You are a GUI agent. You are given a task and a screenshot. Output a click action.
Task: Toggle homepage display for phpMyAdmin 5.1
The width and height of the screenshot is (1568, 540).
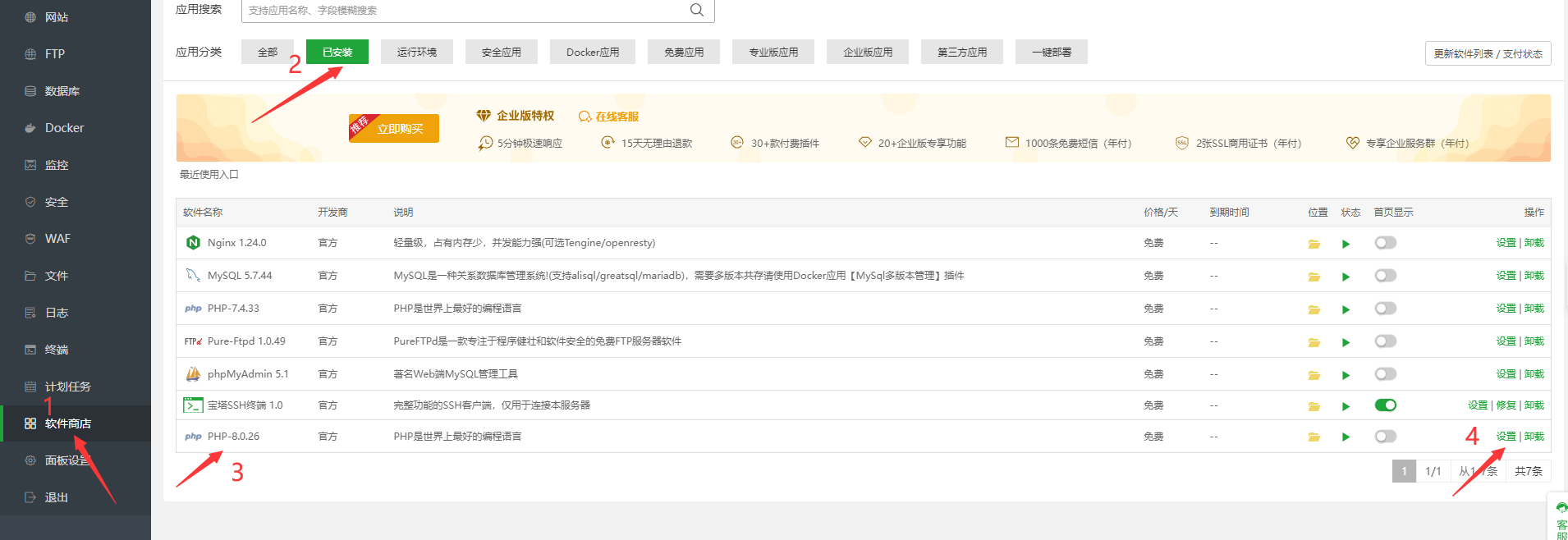[x=1385, y=374]
